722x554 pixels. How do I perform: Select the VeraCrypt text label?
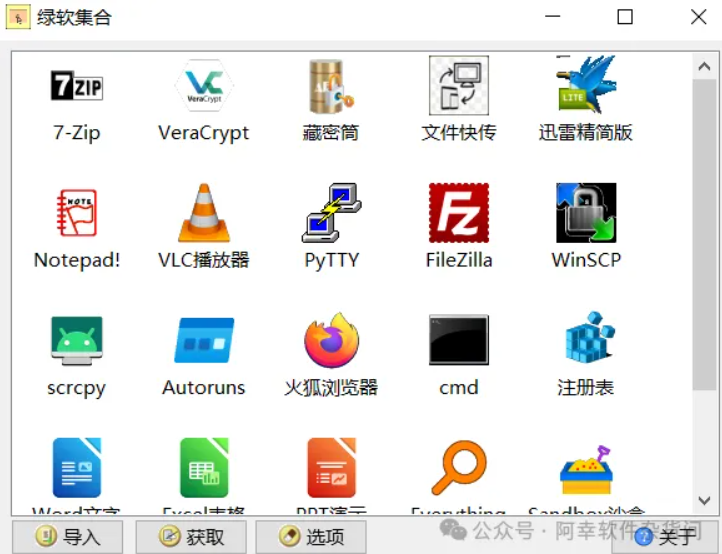coord(204,133)
